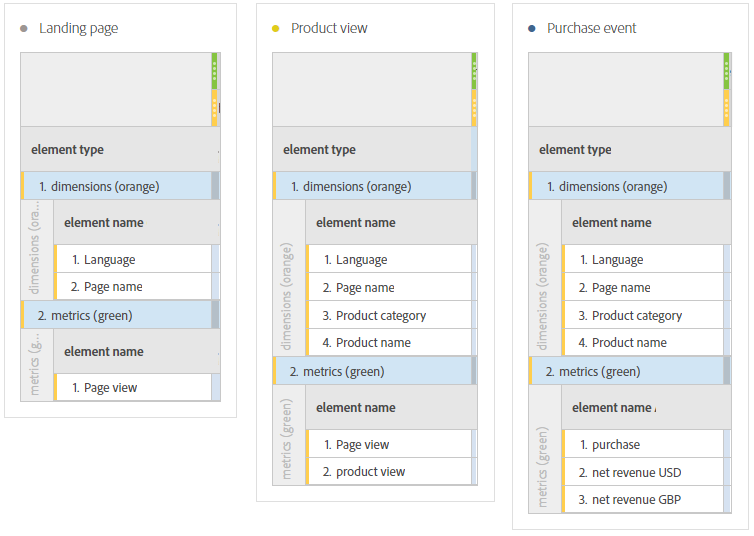Click orange dimensions strip in Product view table
The image size is (754, 536).
point(474,107)
